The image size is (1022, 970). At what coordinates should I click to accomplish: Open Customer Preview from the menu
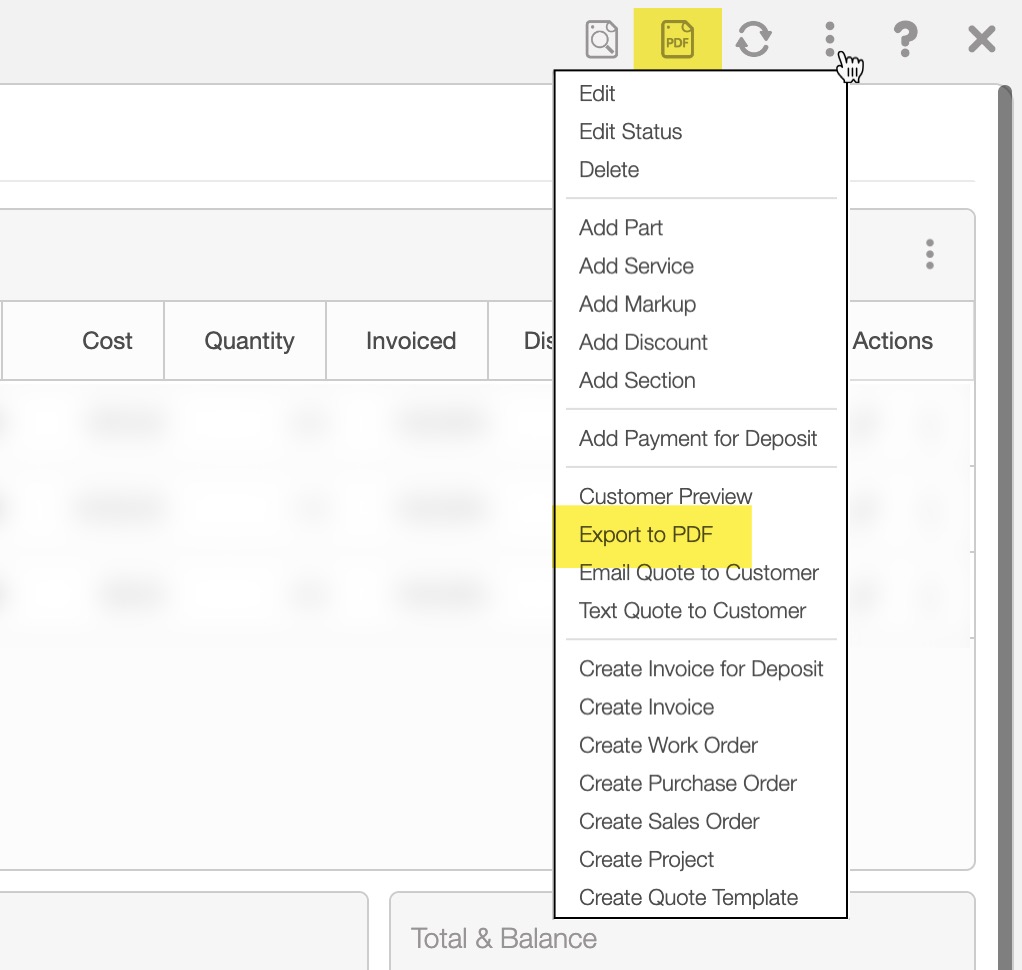coord(665,497)
